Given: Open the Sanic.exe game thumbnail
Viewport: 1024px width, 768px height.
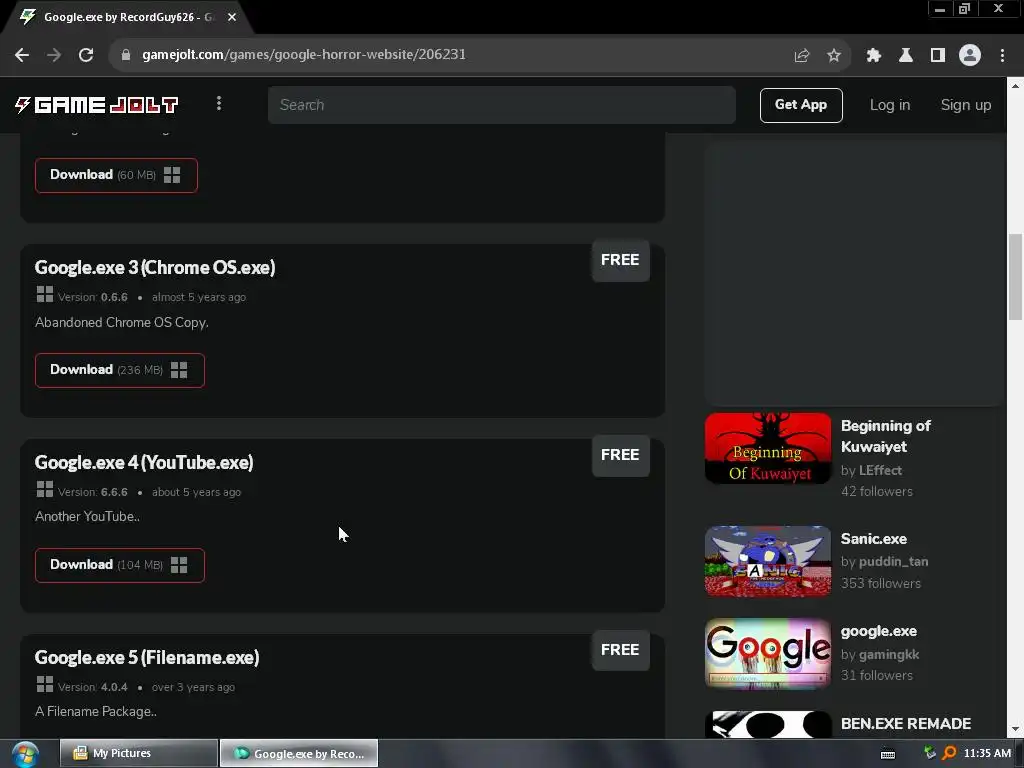Looking at the screenshot, I should 768,561.
